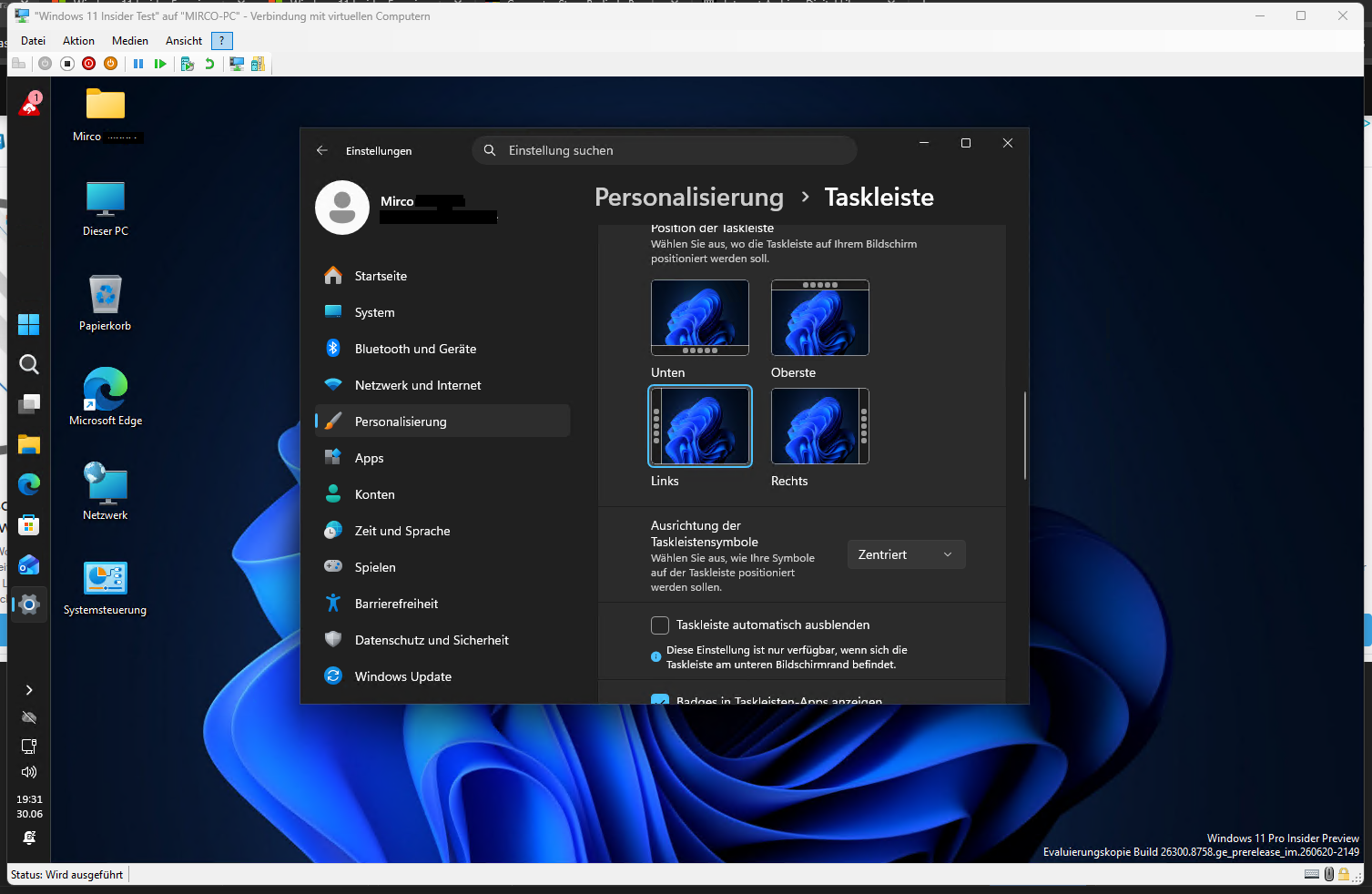Screen dimensions: 1372x894
Task: Toggle Taskleiste automatisch ausblenden checkbox
Action: pyautogui.click(x=660, y=625)
